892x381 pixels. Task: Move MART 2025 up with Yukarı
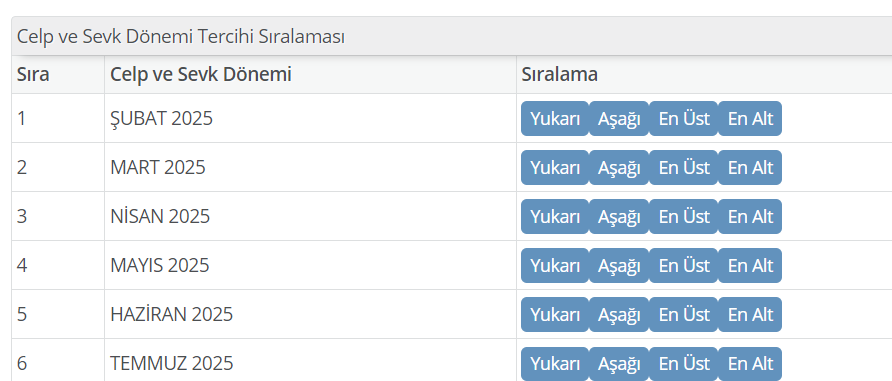pos(555,167)
